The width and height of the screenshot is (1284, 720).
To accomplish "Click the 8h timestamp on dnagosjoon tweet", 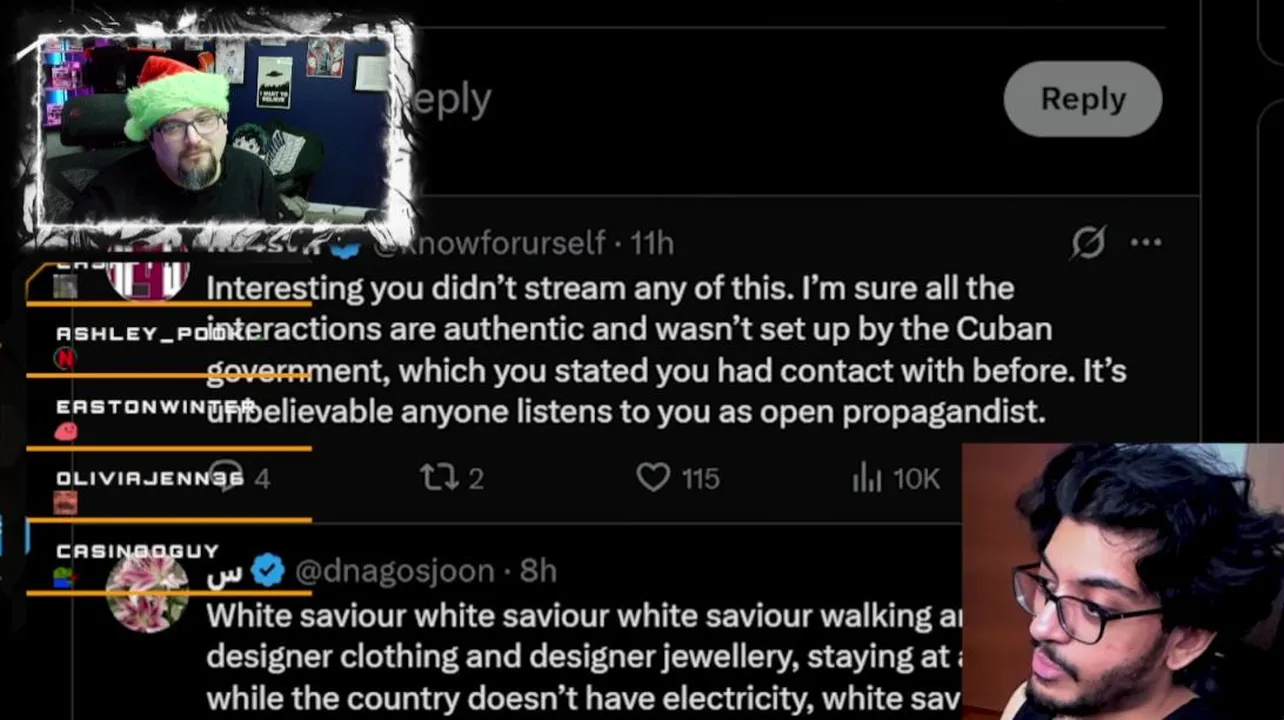I will (x=538, y=571).
